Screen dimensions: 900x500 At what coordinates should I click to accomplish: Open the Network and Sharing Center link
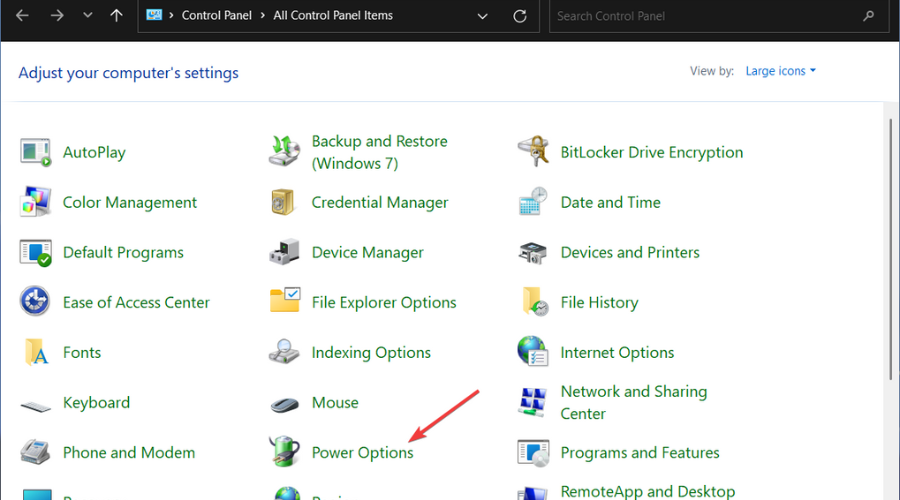[x=634, y=402]
